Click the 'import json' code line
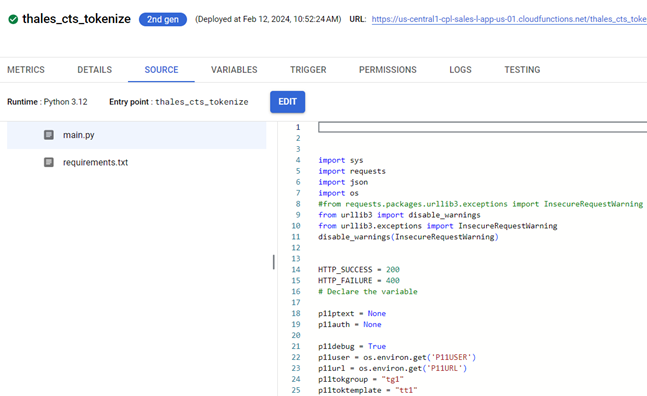This screenshot has height=396, width=647. 343,182
